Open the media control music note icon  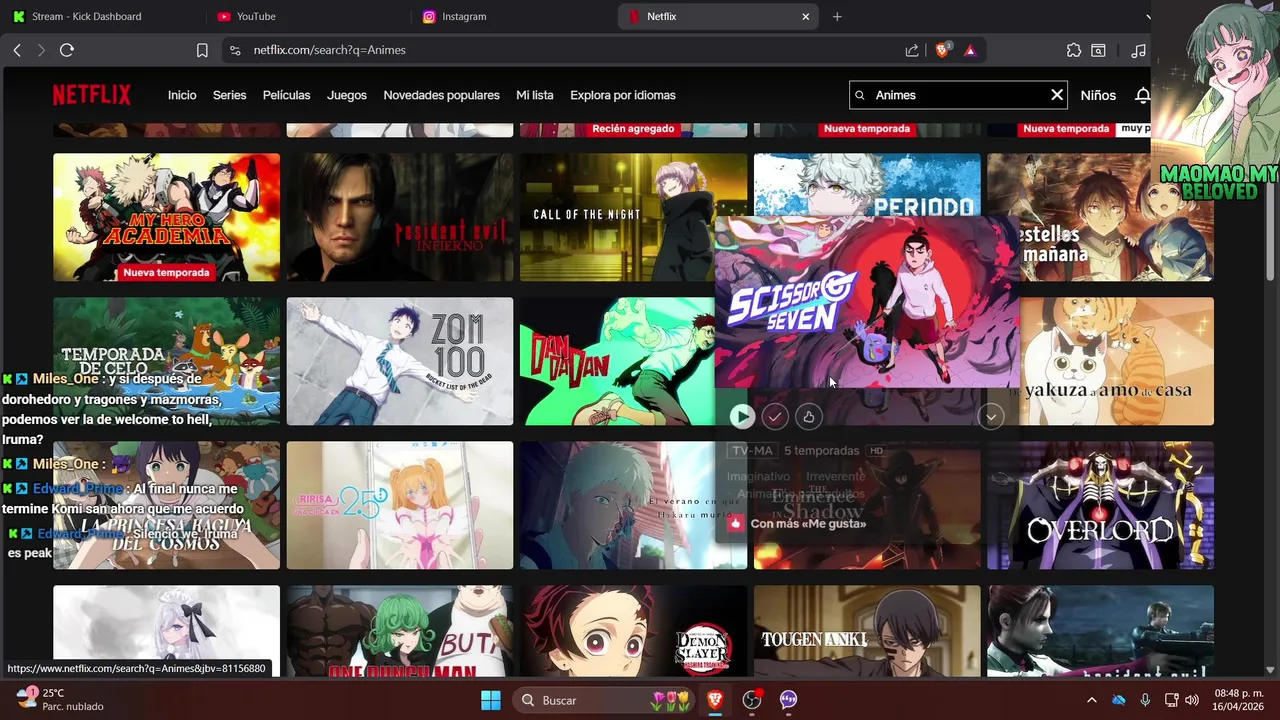(x=1138, y=50)
